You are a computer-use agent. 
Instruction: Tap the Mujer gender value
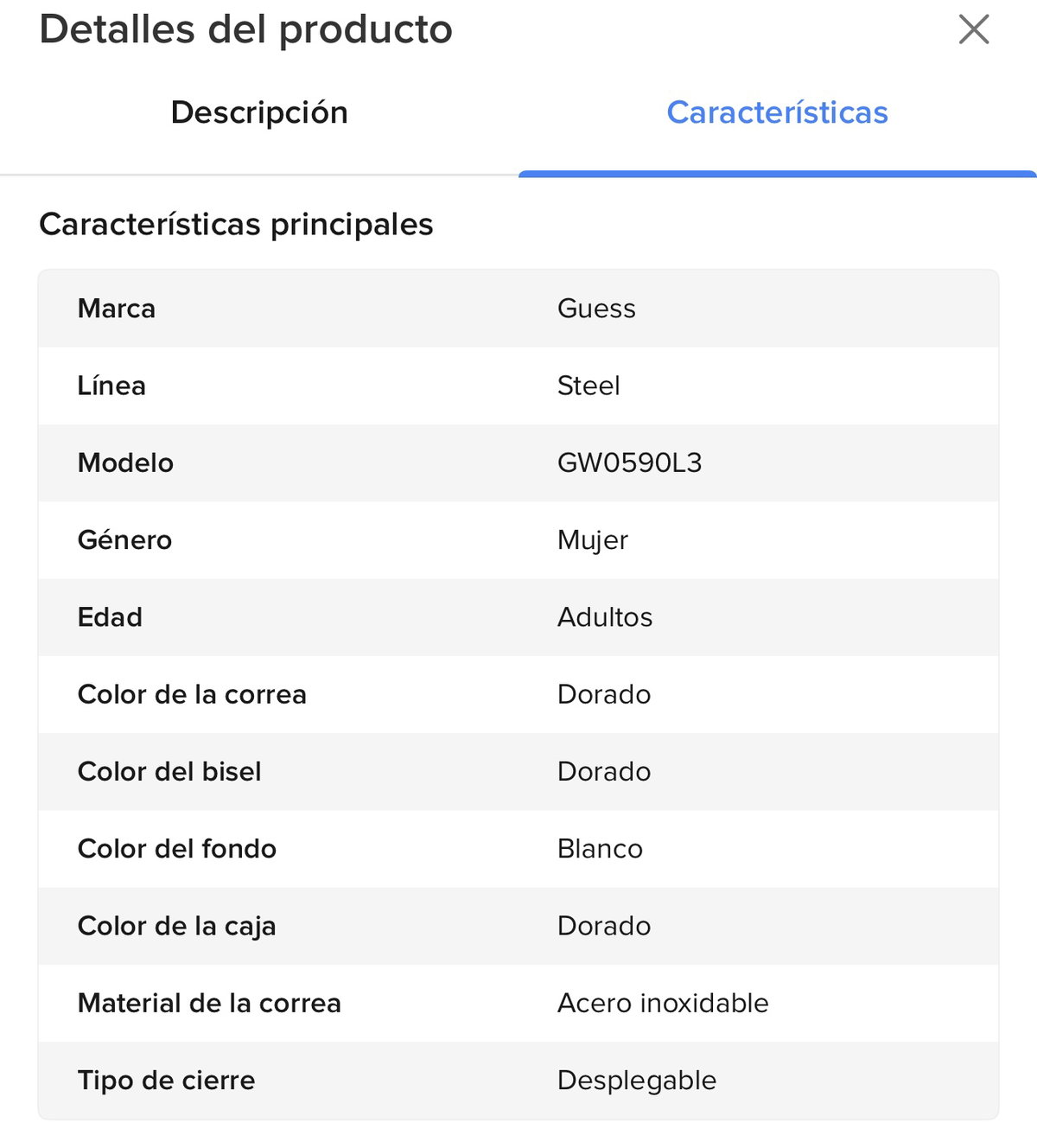(592, 540)
